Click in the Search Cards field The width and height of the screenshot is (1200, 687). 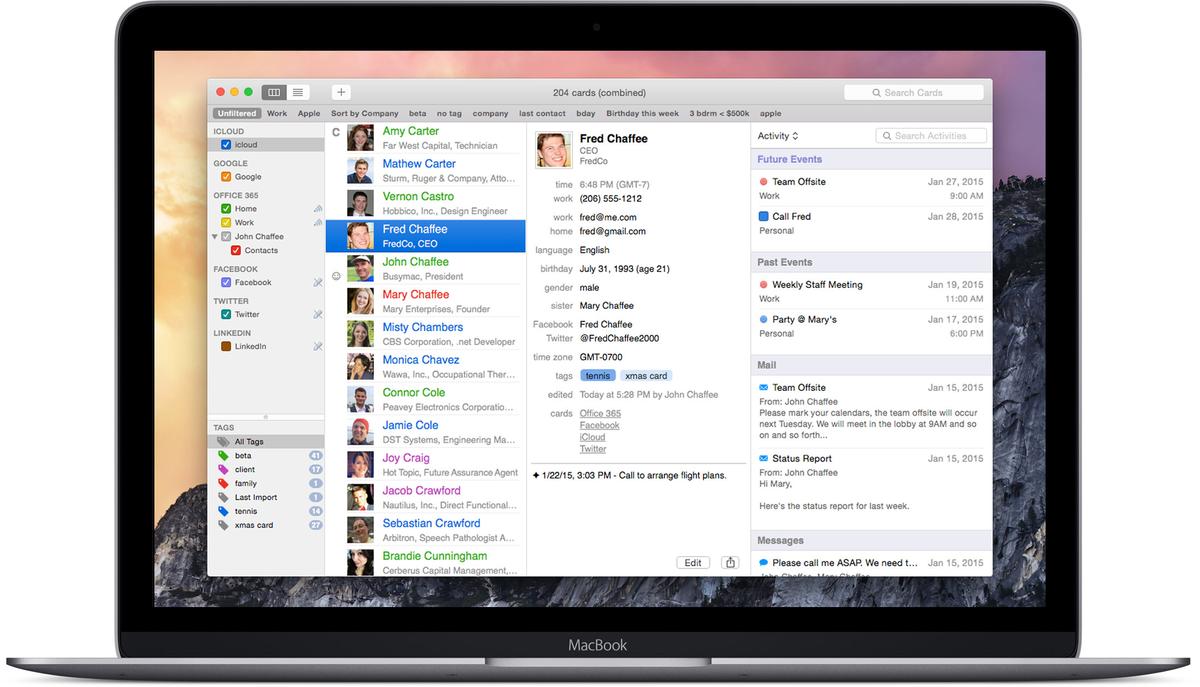pos(916,93)
